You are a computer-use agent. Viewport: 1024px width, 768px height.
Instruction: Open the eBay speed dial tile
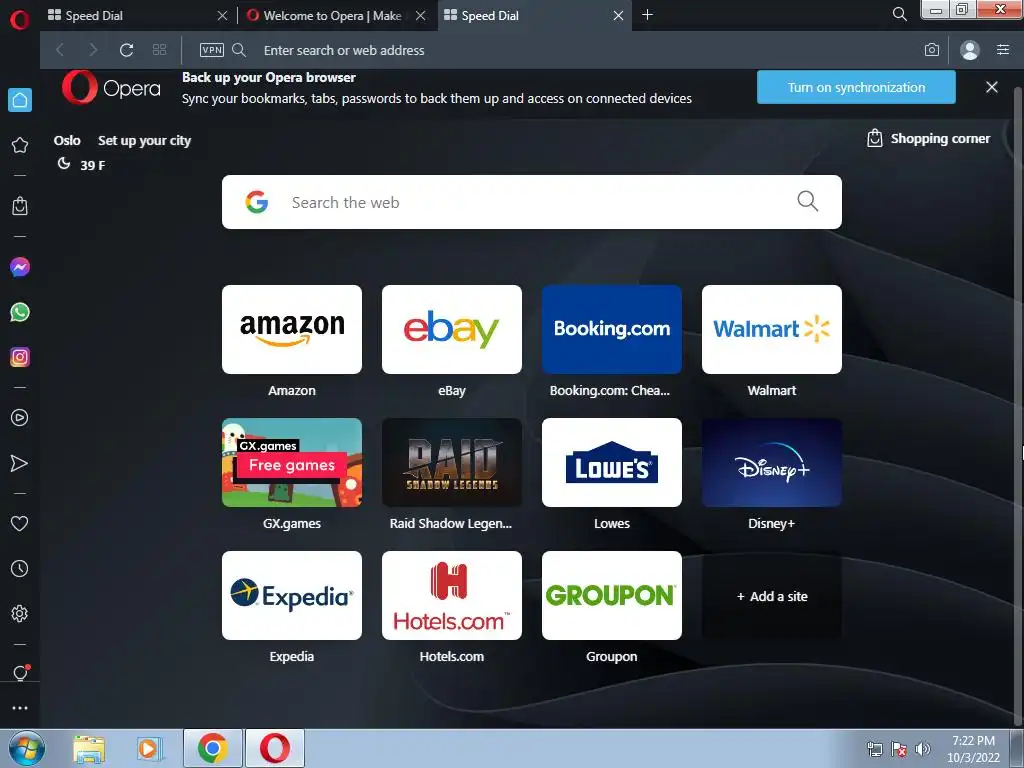coord(452,329)
